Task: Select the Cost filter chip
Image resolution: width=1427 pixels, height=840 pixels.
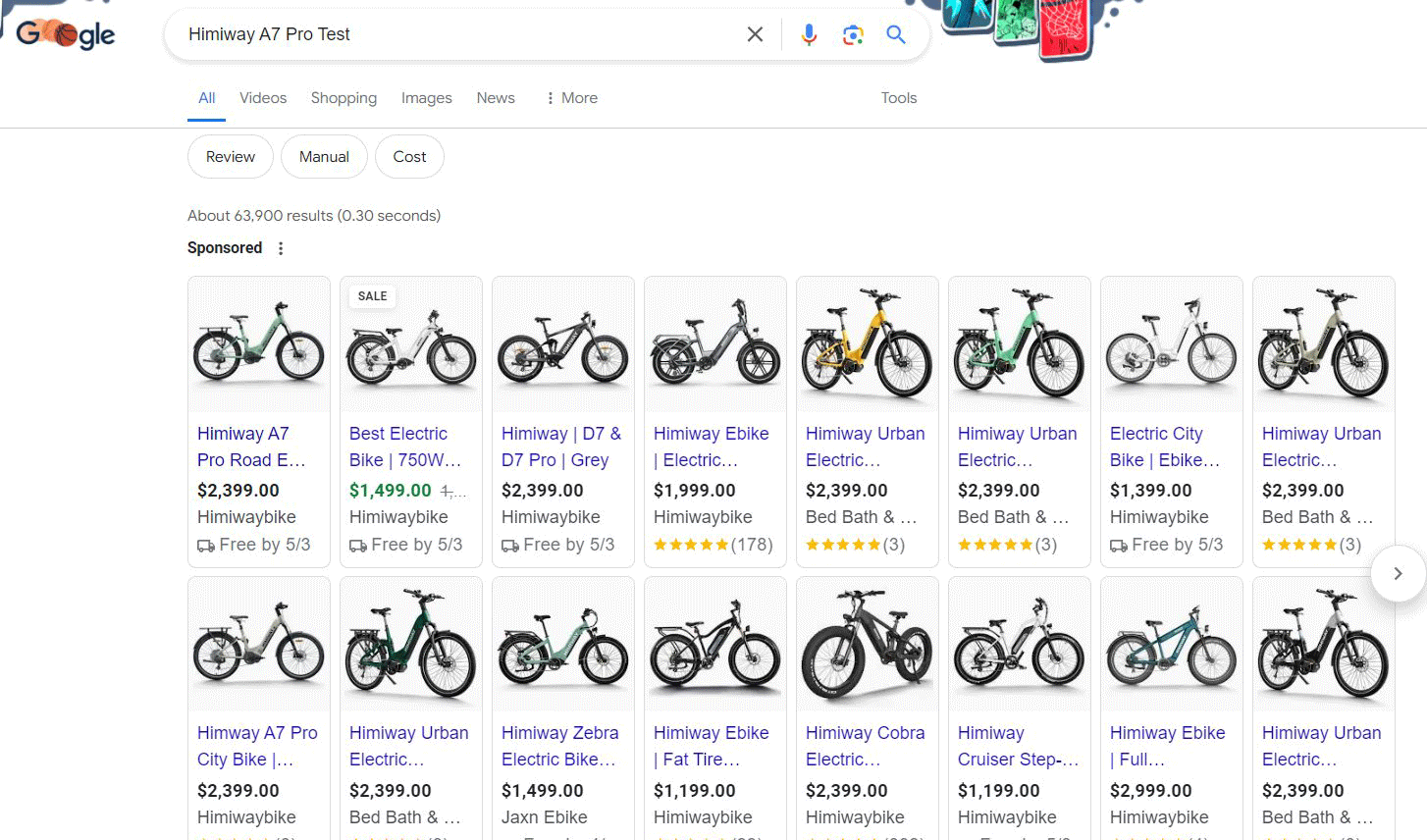Action: (409, 157)
